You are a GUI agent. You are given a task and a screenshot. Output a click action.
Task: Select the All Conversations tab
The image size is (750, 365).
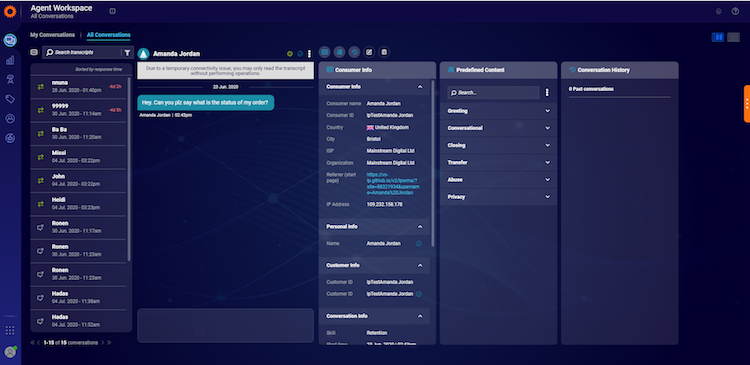point(109,35)
